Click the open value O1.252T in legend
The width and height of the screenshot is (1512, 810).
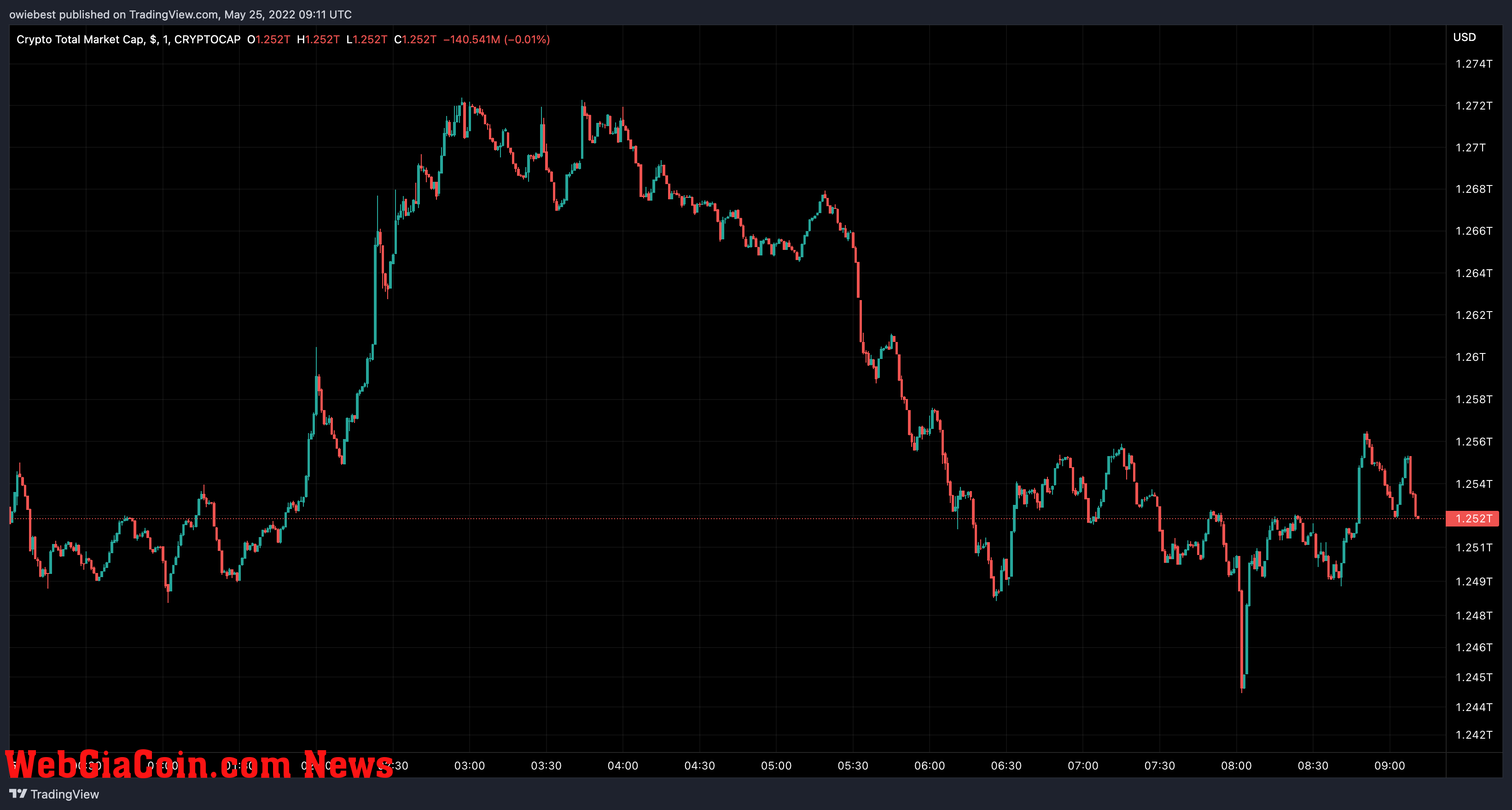point(268,39)
